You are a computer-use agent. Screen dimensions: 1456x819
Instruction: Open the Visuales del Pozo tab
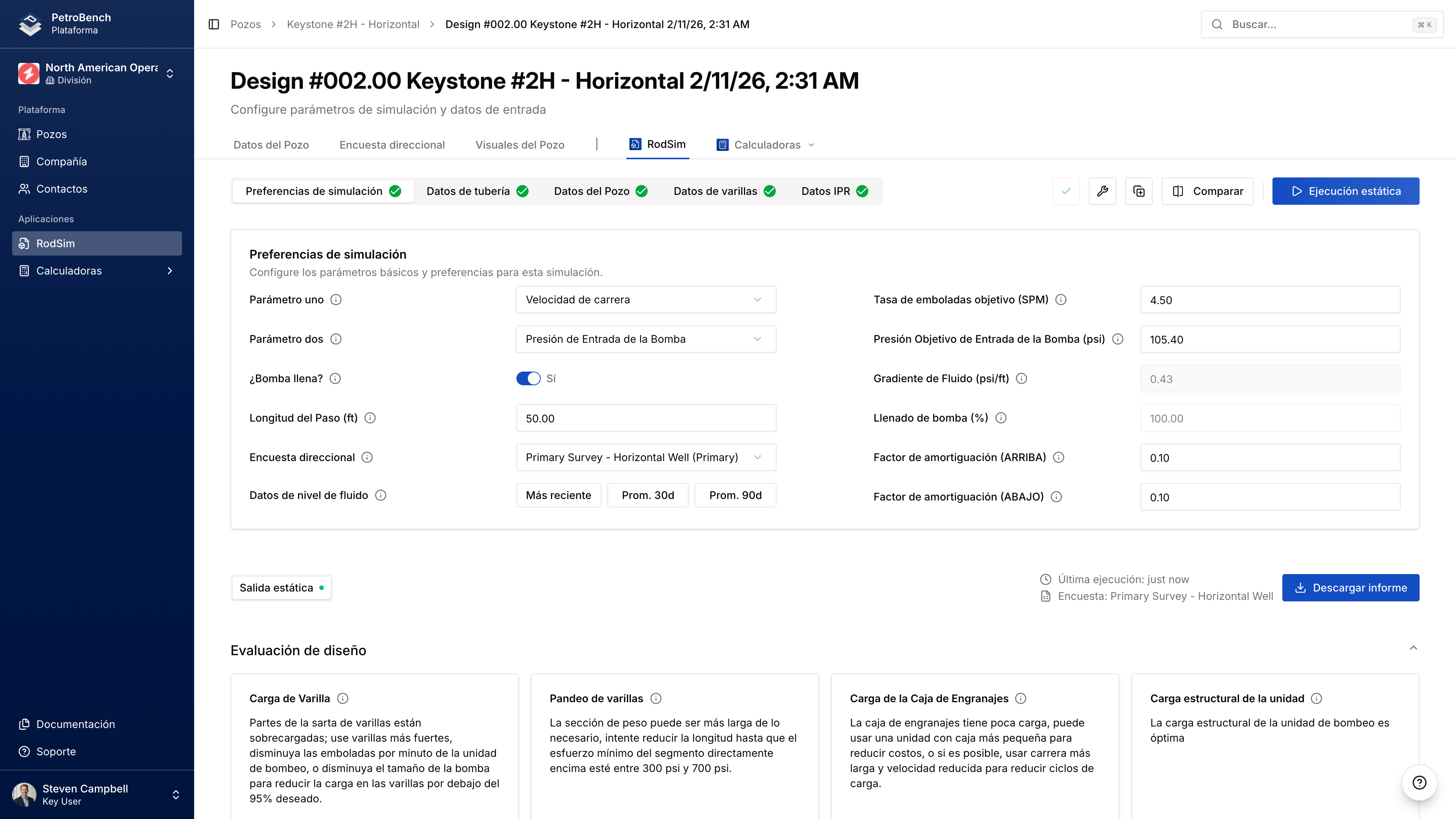pyautogui.click(x=519, y=145)
